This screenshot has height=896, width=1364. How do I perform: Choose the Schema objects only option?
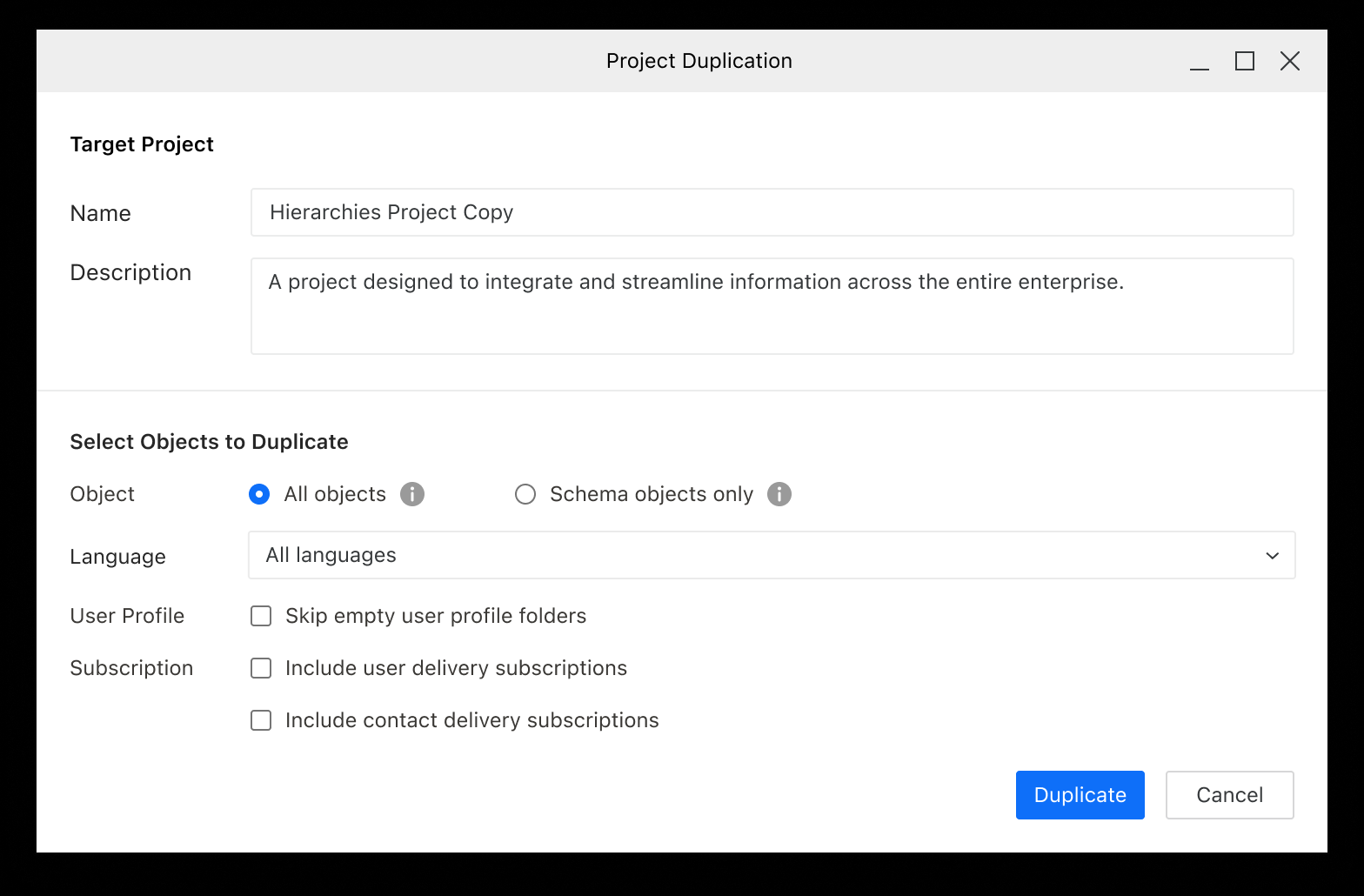pos(525,494)
